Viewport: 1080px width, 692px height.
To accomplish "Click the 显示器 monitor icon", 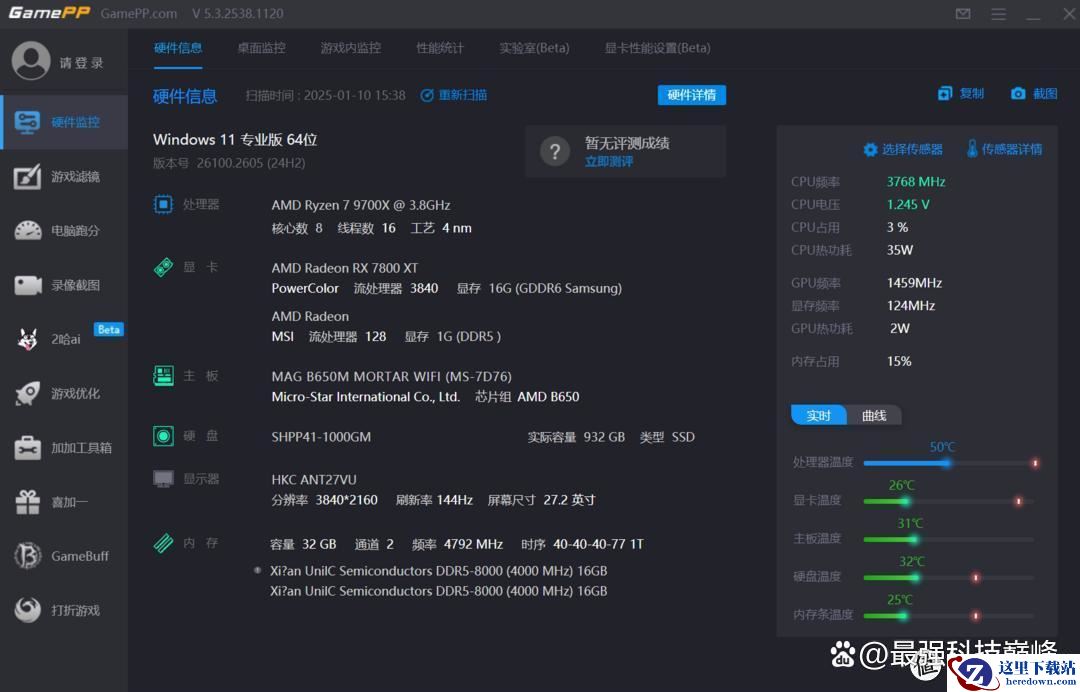I will point(163,479).
